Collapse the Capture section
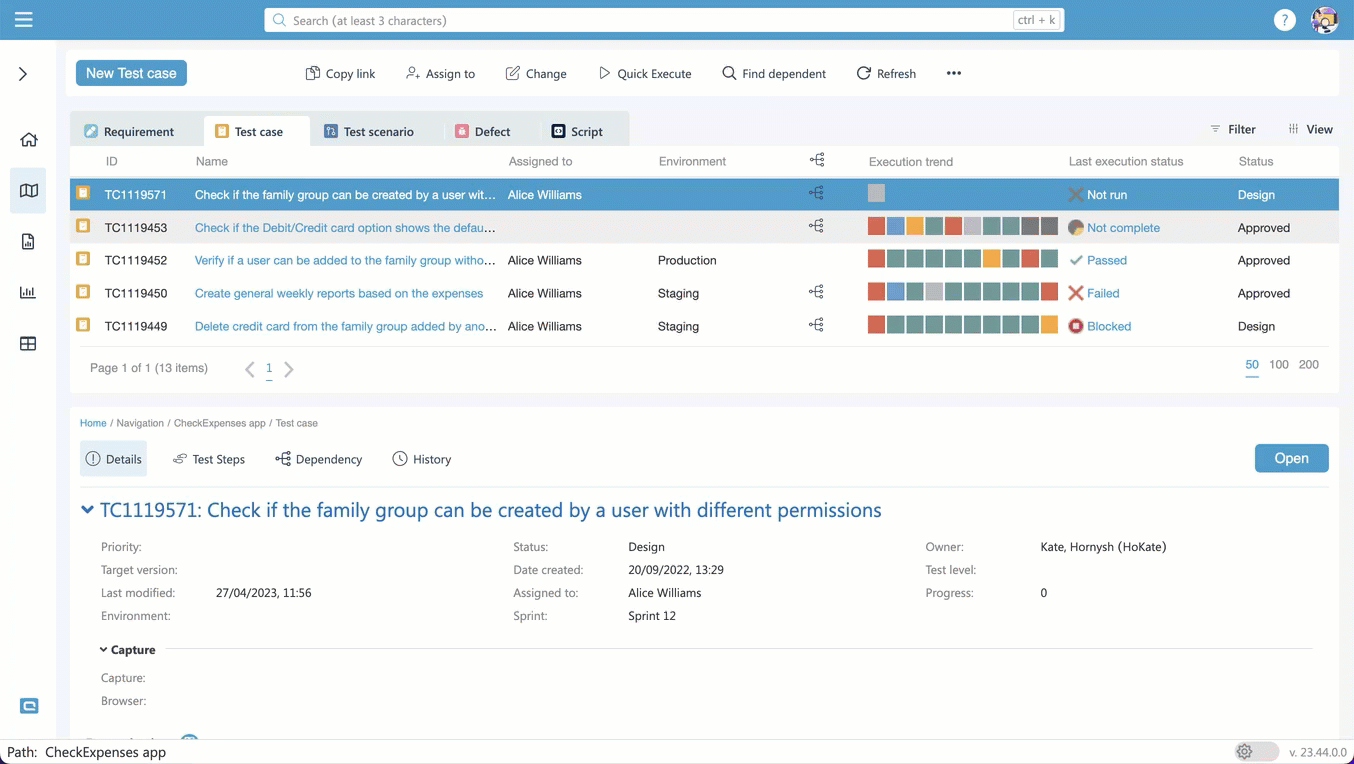The image size is (1354, 764). (x=104, y=650)
